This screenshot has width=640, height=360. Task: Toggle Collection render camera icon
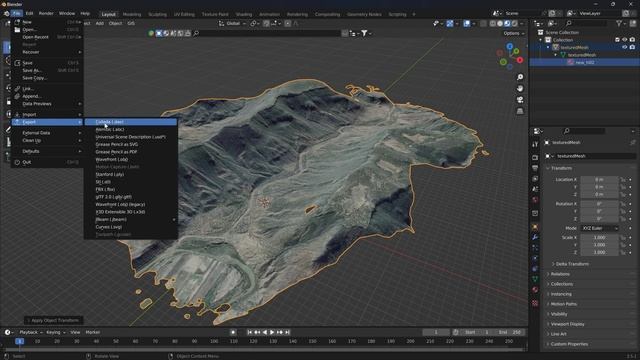(x=632, y=40)
